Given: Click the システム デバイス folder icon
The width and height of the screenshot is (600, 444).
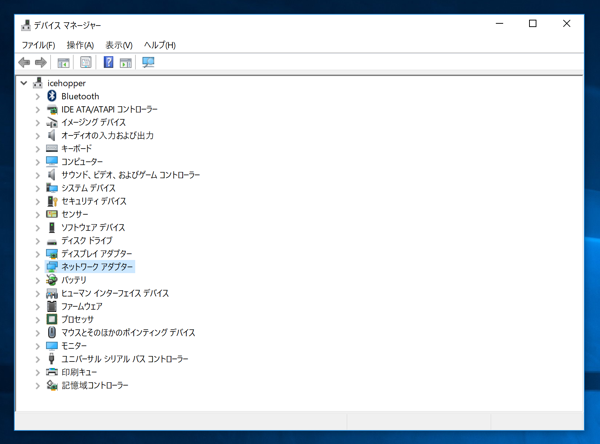Looking at the screenshot, I should tap(52, 188).
